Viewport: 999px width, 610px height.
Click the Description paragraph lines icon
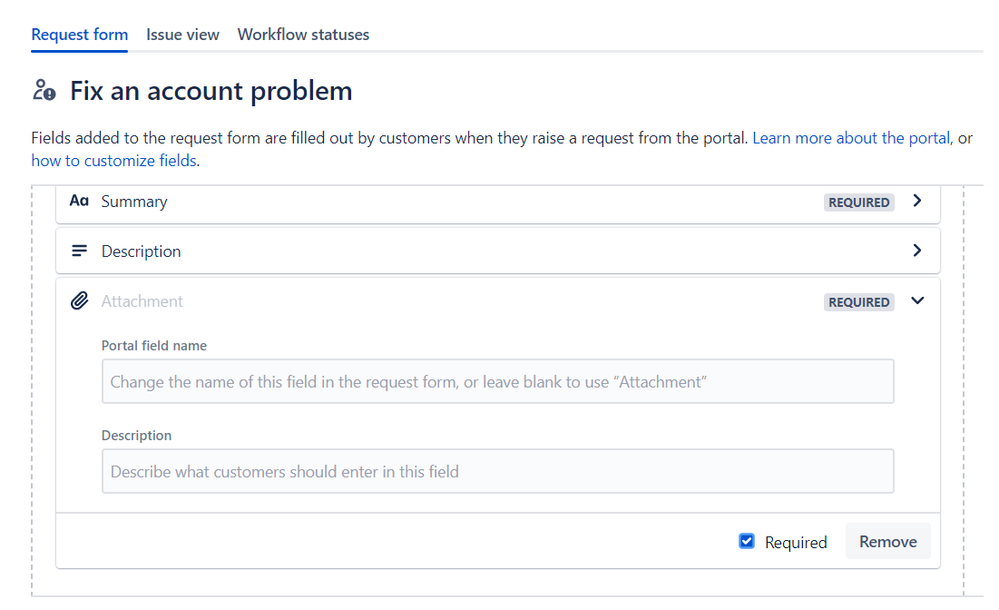[x=79, y=251]
